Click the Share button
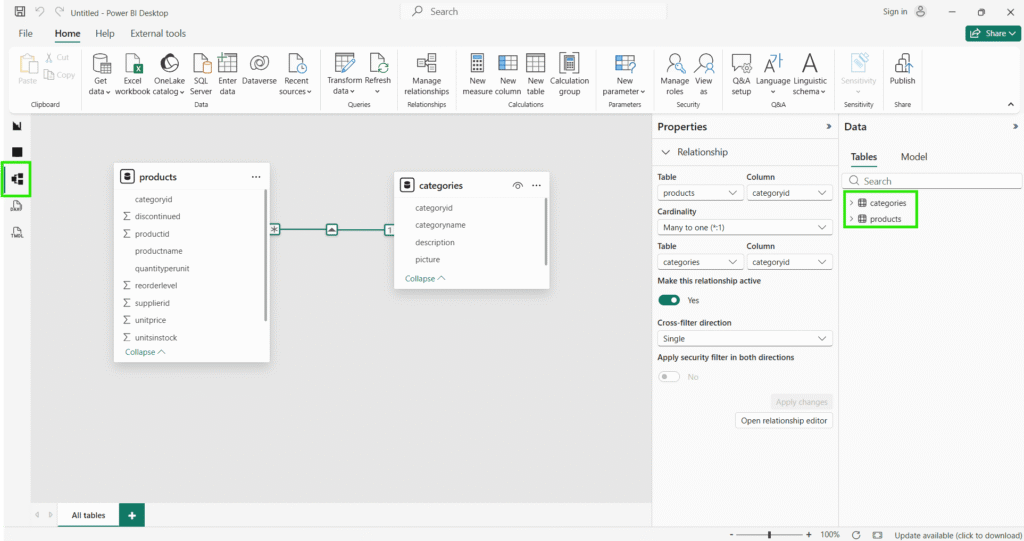The image size is (1024, 541). tap(993, 33)
